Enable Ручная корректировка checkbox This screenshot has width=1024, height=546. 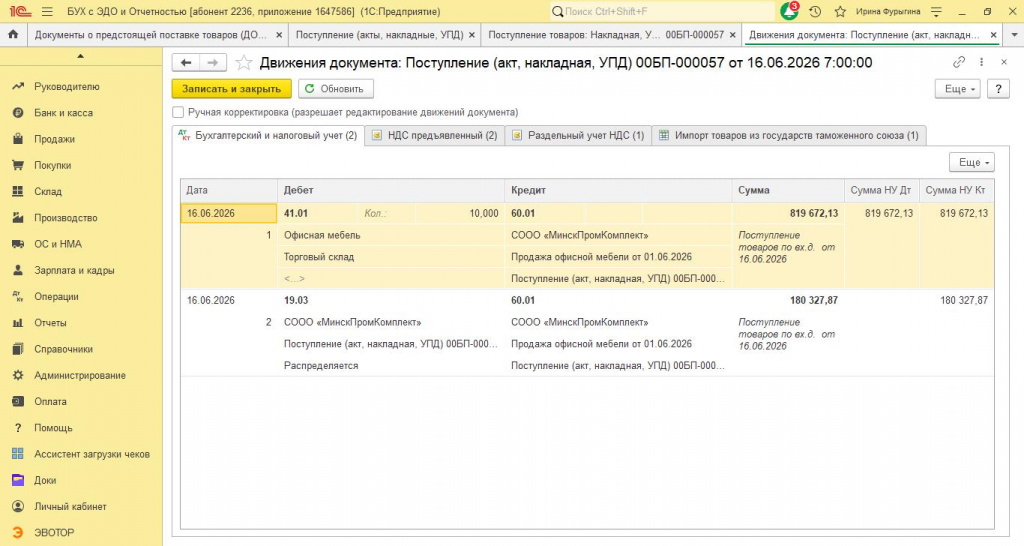click(178, 112)
